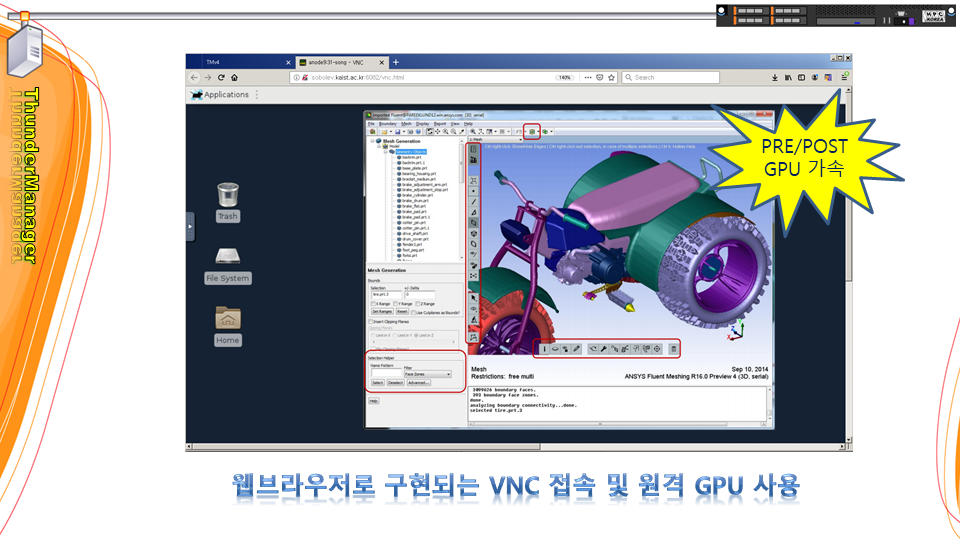Viewport: 960px width, 540px height.
Task: Select the point selection filter icon
Action: coord(473,191)
